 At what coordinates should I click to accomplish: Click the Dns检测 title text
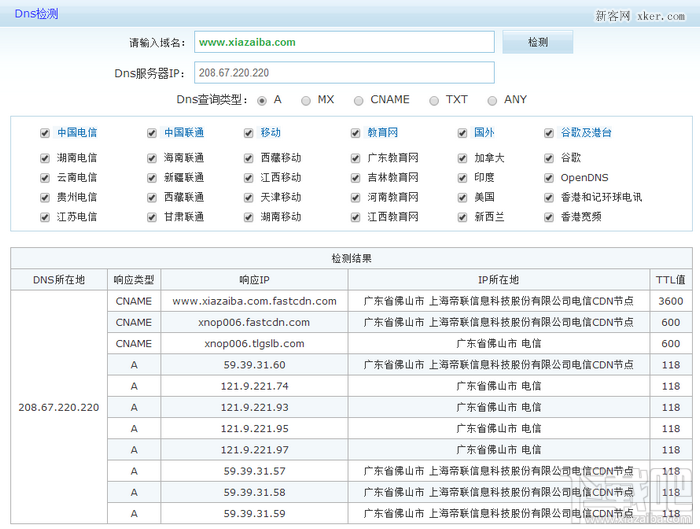(36, 13)
